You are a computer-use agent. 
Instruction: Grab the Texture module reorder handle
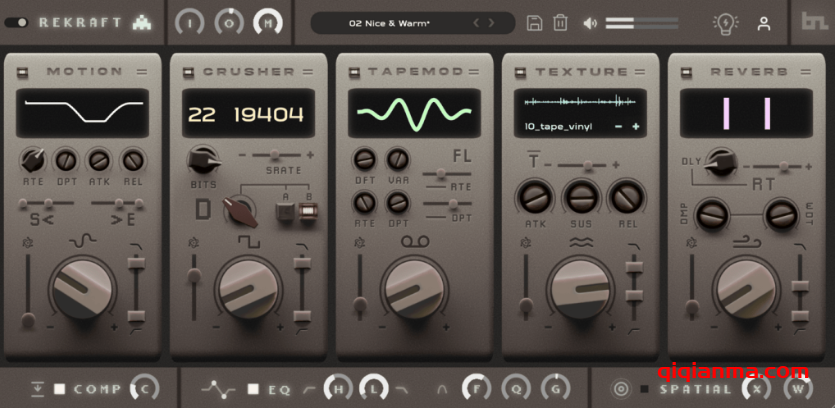click(640, 72)
